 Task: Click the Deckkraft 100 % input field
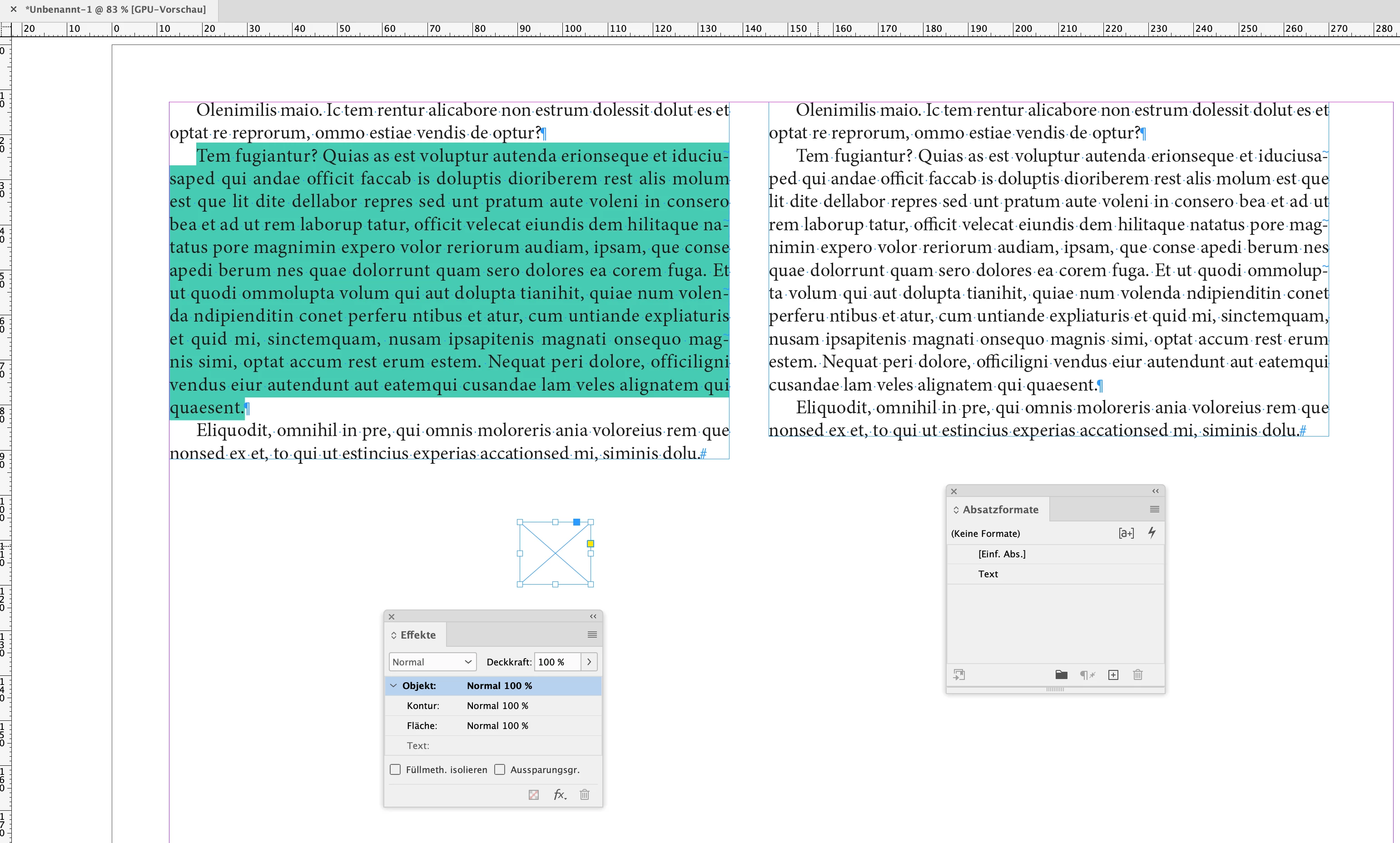pyautogui.click(x=556, y=662)
